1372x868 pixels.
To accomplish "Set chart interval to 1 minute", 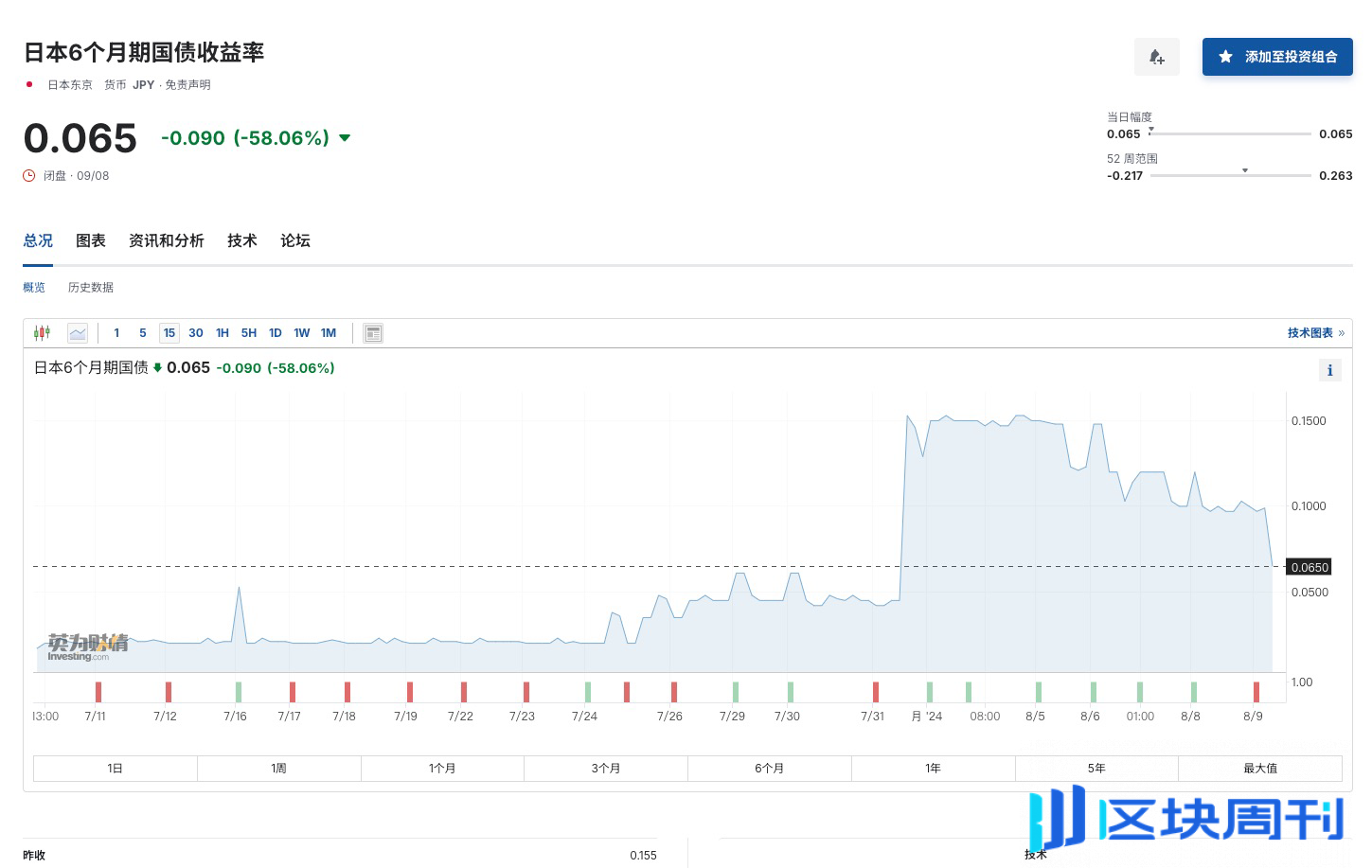I will [x=116, y=332].
